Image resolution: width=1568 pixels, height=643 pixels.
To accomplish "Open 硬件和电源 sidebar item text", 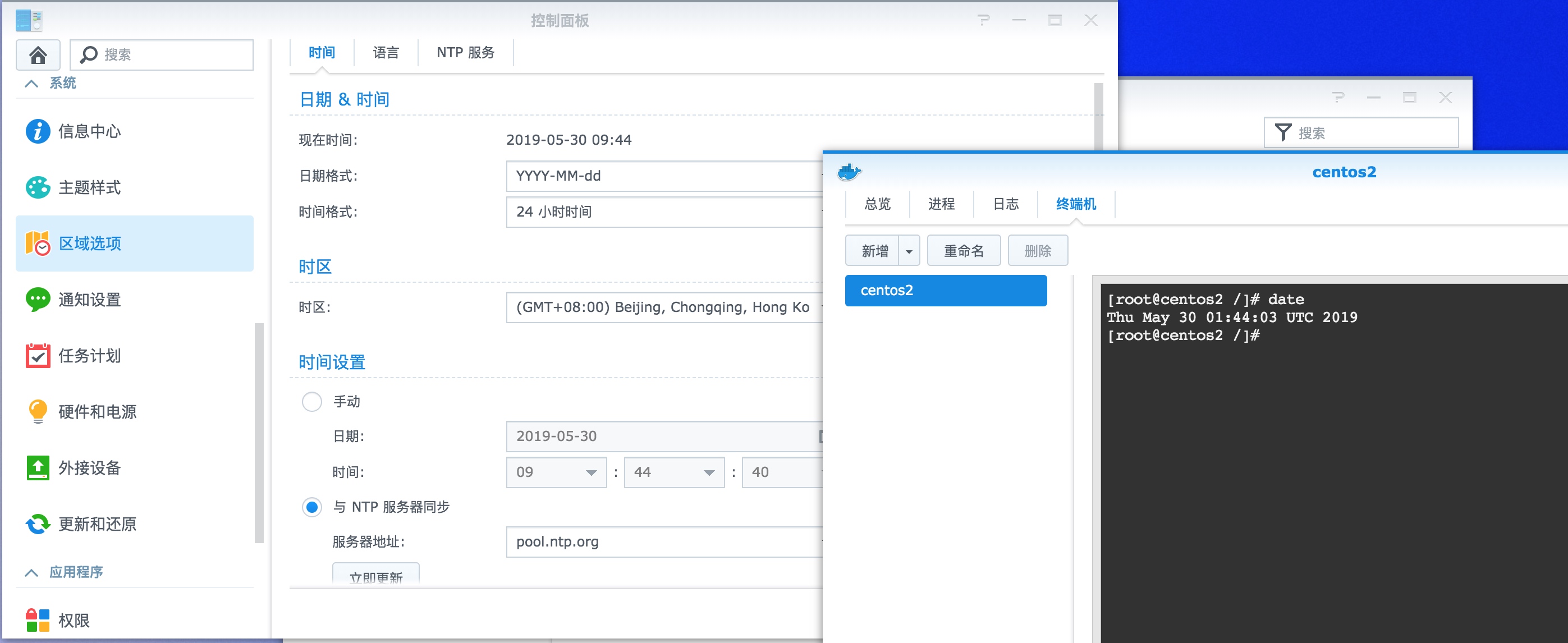I will coord(98,412).
